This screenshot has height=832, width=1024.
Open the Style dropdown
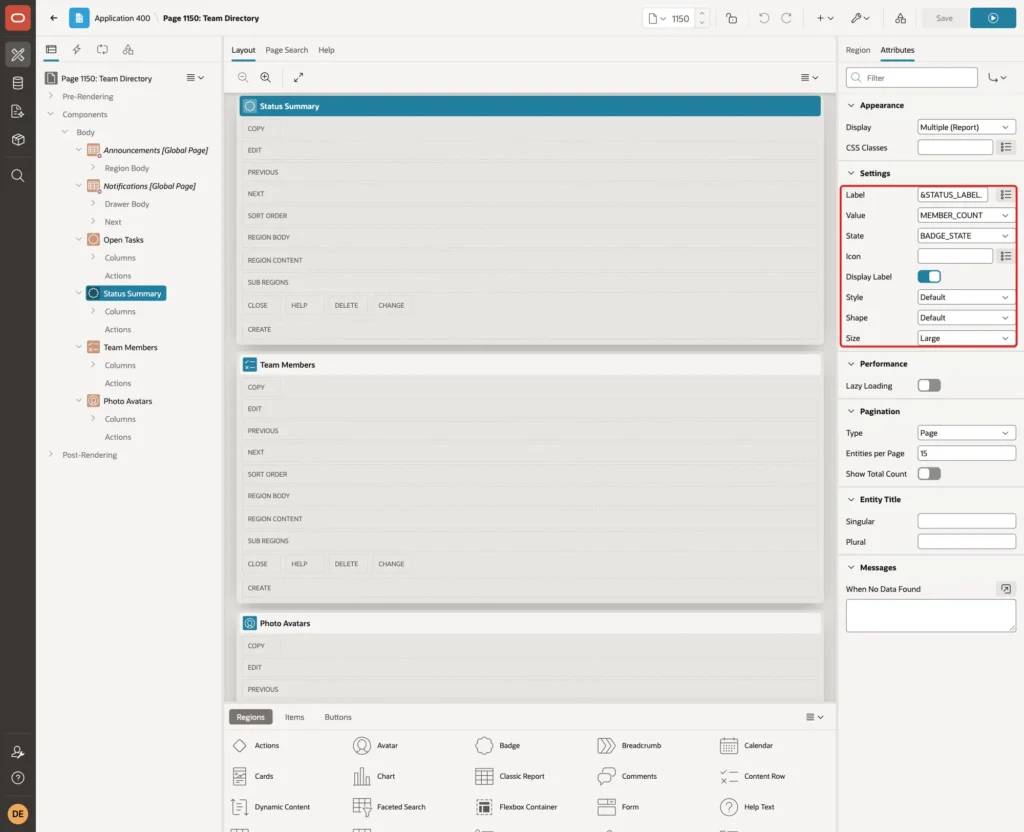pos(966,297)
